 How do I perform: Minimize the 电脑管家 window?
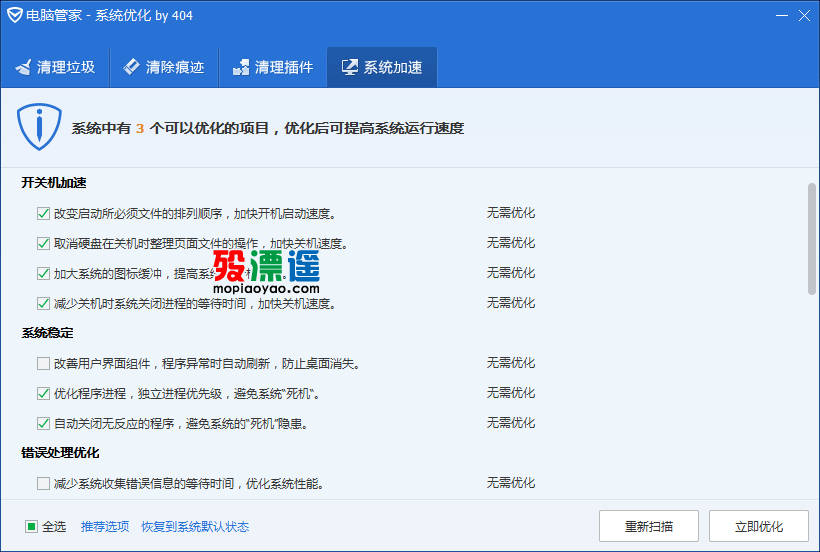(782, 15)
